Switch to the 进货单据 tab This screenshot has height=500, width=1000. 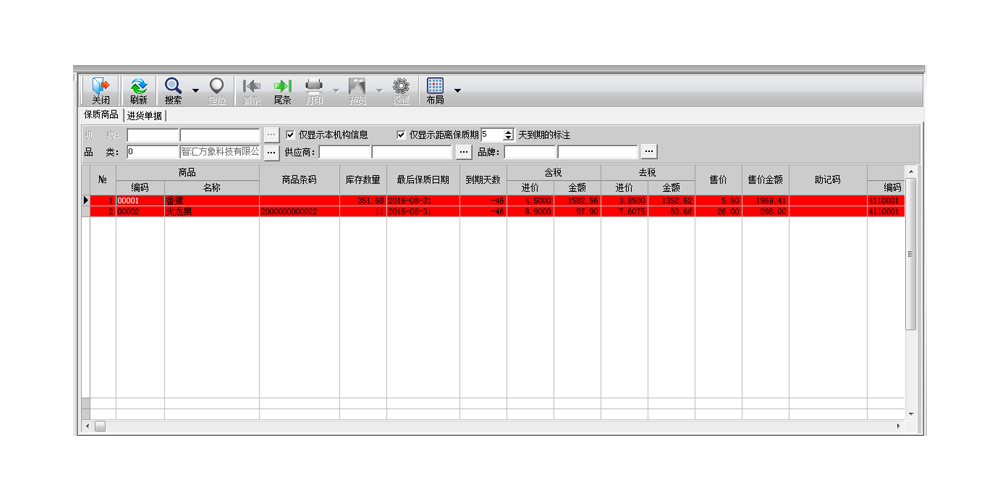pos(144,115)
